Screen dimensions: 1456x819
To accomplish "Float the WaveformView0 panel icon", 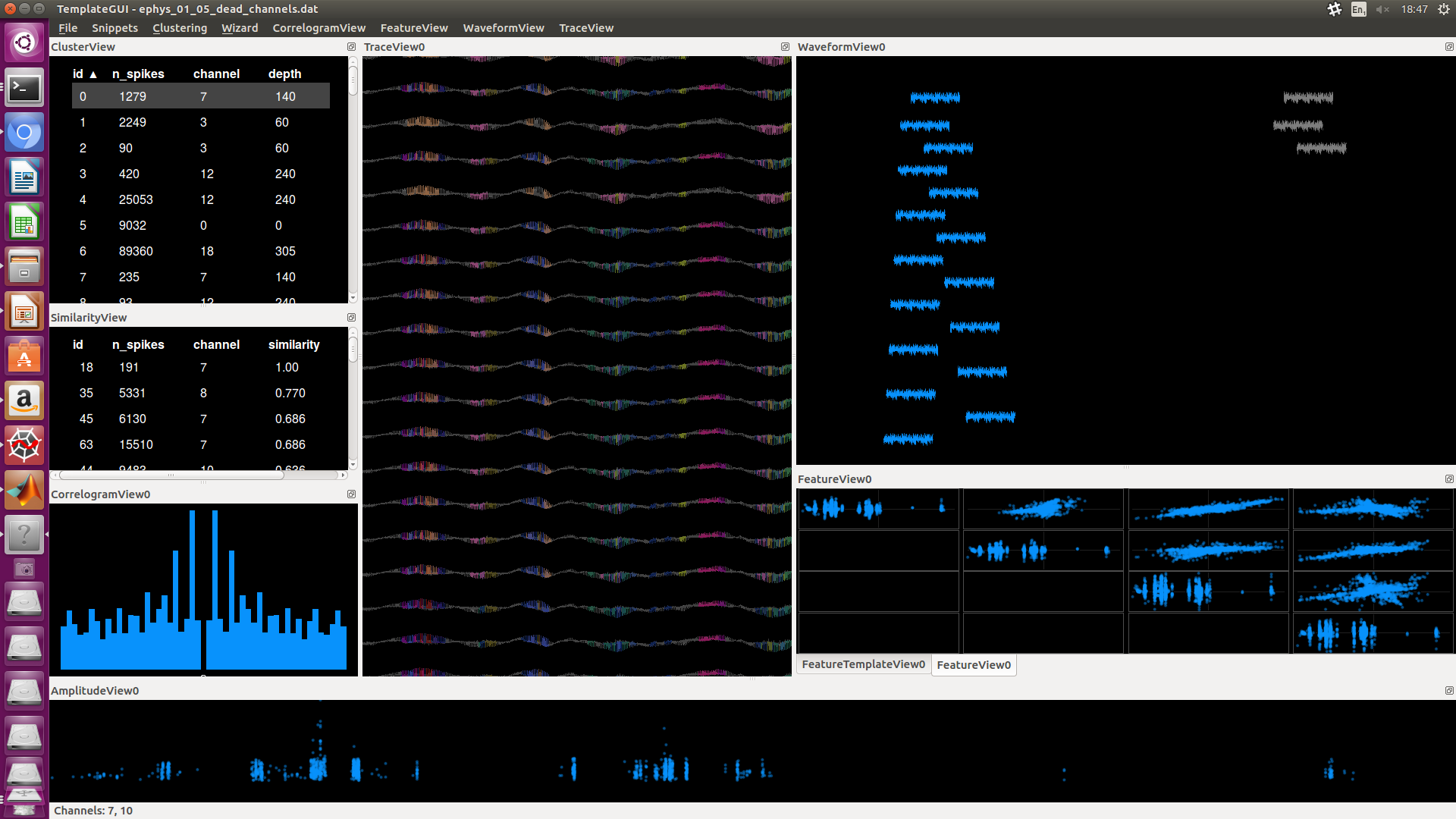I will click(x=1449, y=46).
